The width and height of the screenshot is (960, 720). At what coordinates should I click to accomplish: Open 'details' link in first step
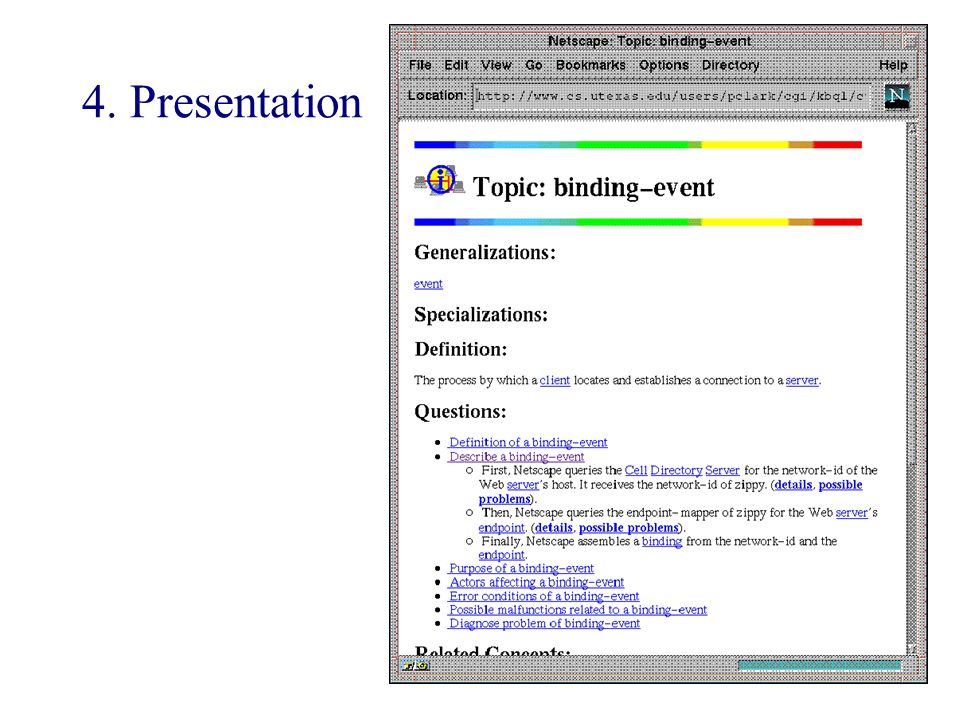[x=793, y=485]
